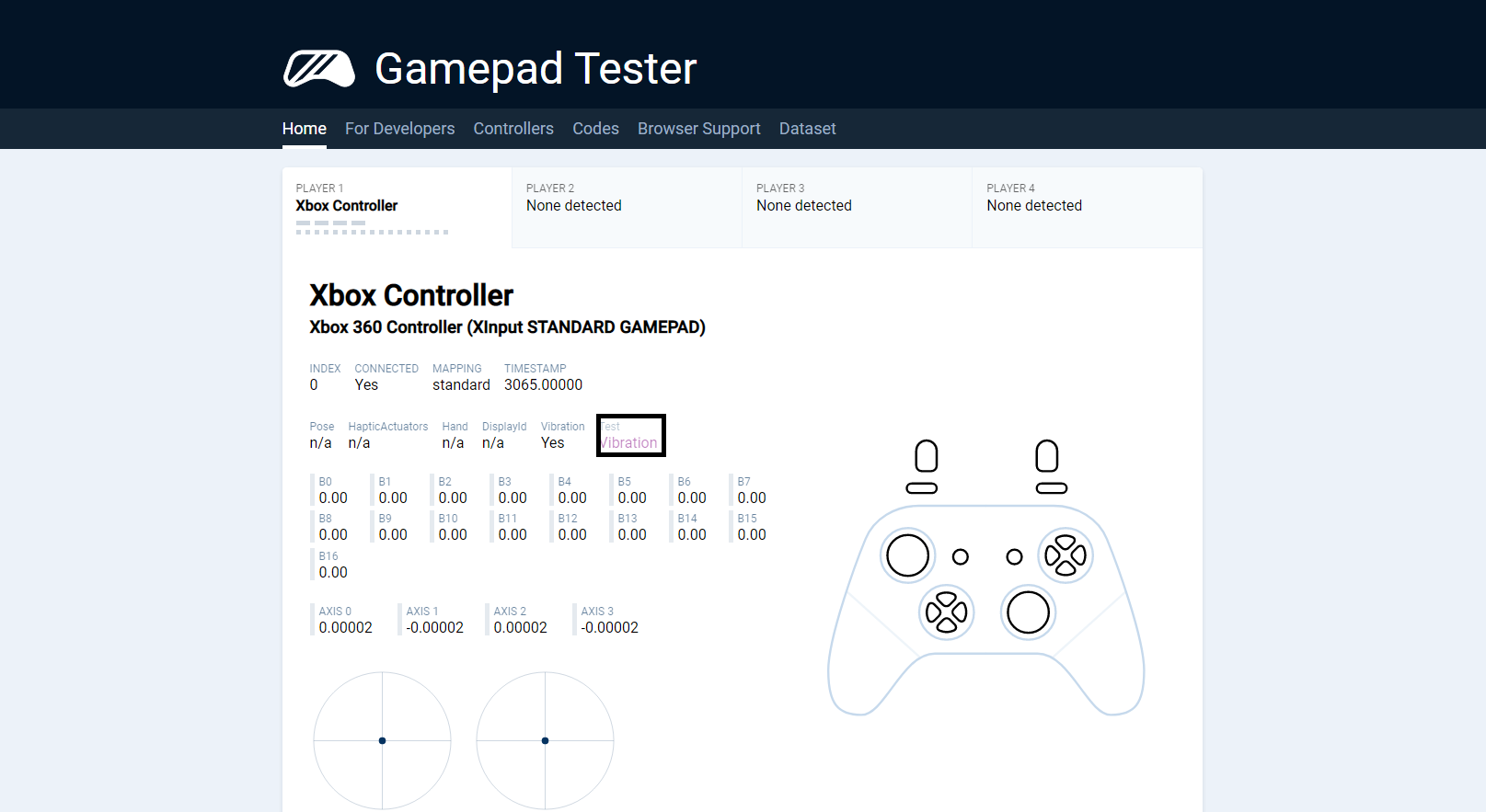
Task: Click the INDEX value 0
Action: [314, 385]
